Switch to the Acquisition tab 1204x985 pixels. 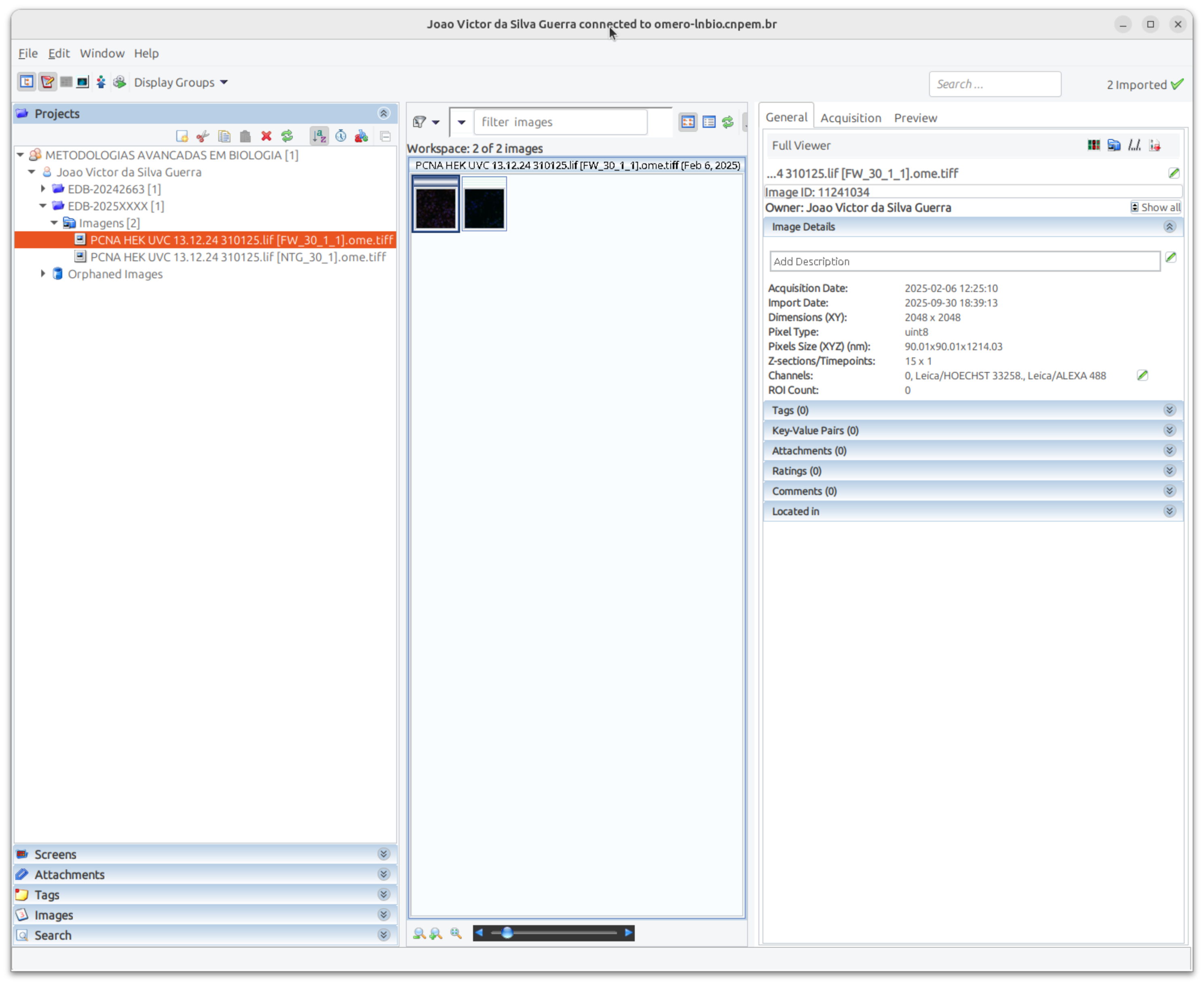click(851, 117)
